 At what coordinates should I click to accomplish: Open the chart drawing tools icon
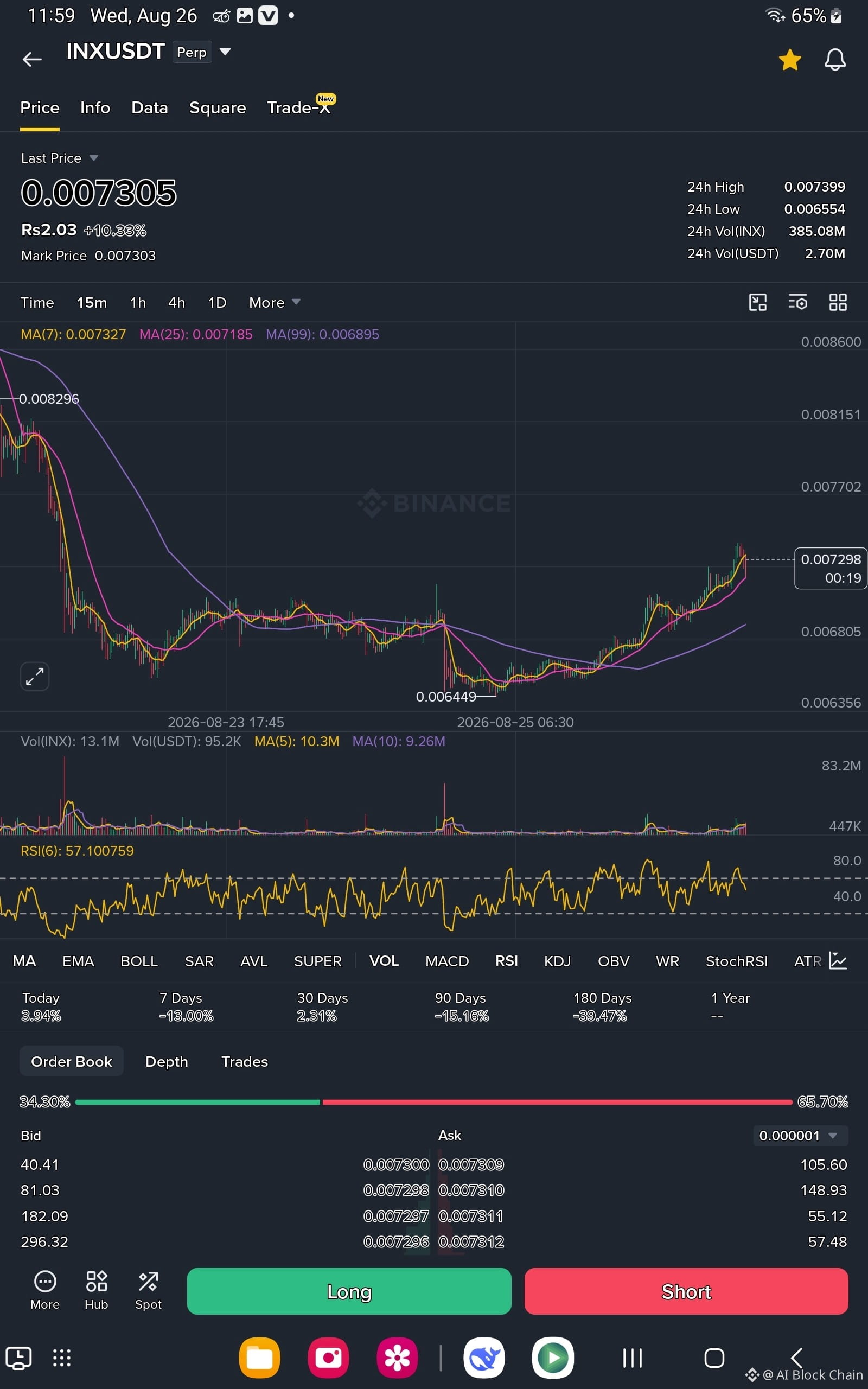(758, 302)
